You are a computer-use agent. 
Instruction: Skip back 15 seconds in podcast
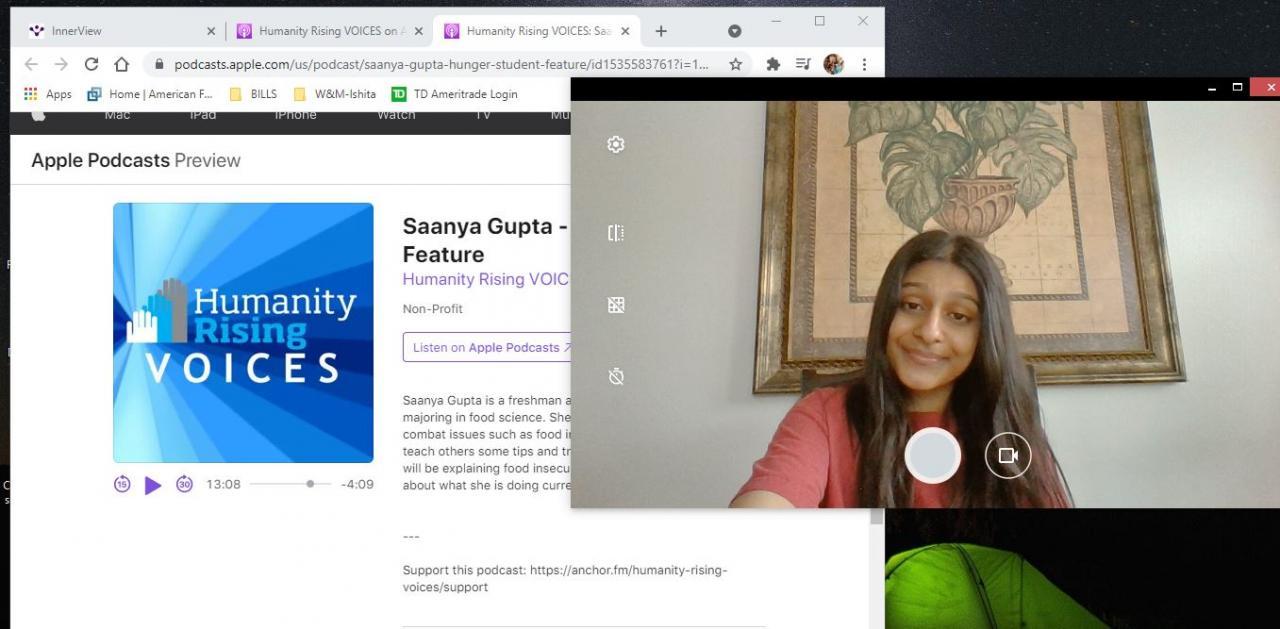pyautogui.click(x=122, y=484)
